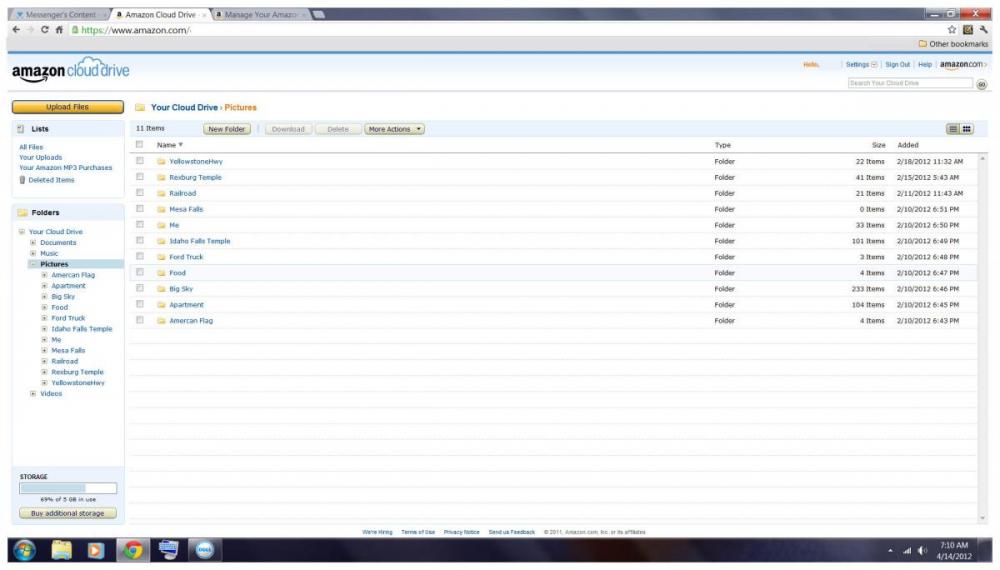The width and height of the screenshot is (1000, 570).
Task: Go to Your Cloud Drive breadcrumb
Action: point(184,108)
